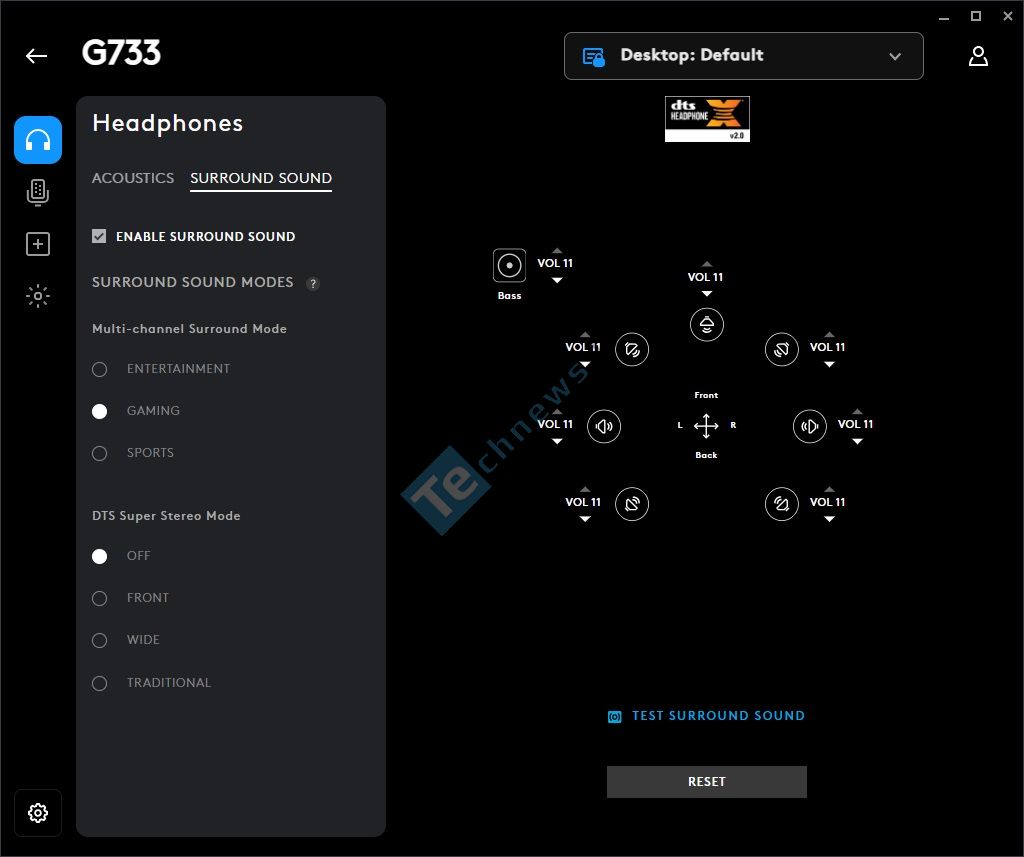
Task: Switch to the Surround Sound tab
Action: click(261, 178)
